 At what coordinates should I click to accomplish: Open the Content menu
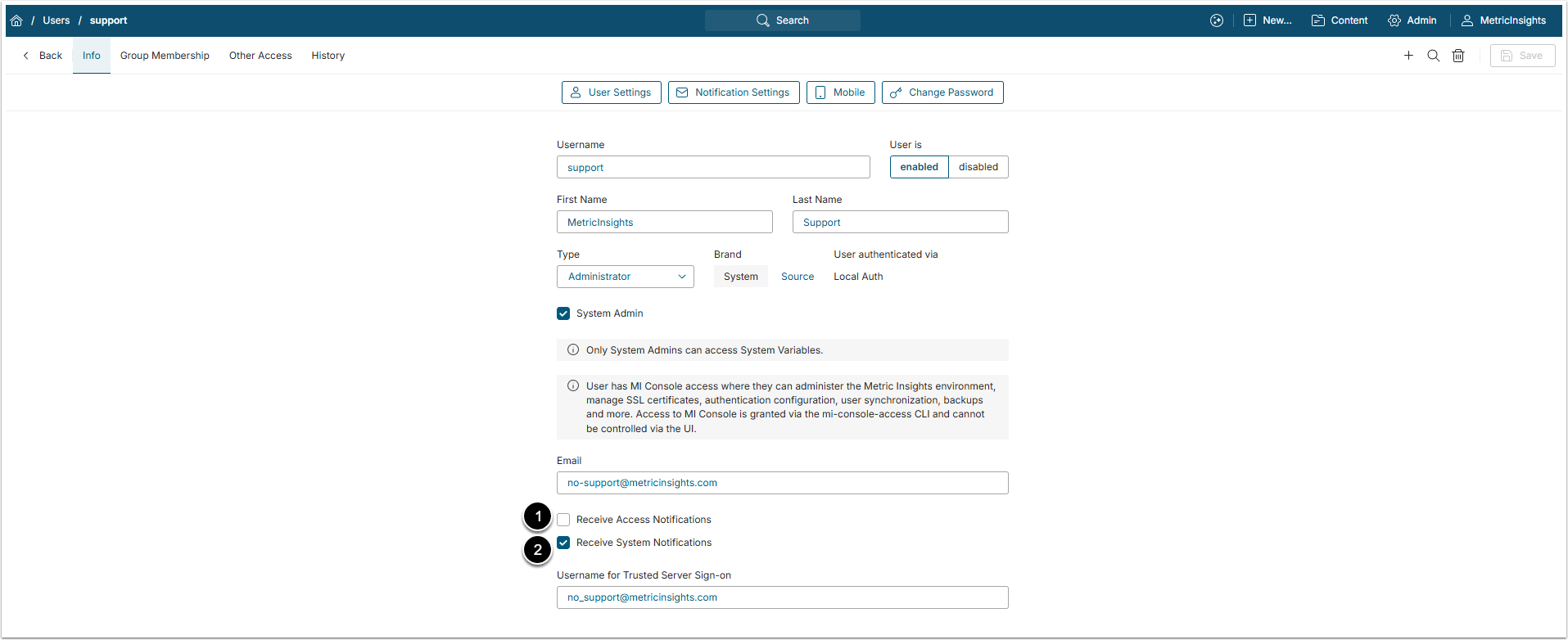(x=1340, y=20)
